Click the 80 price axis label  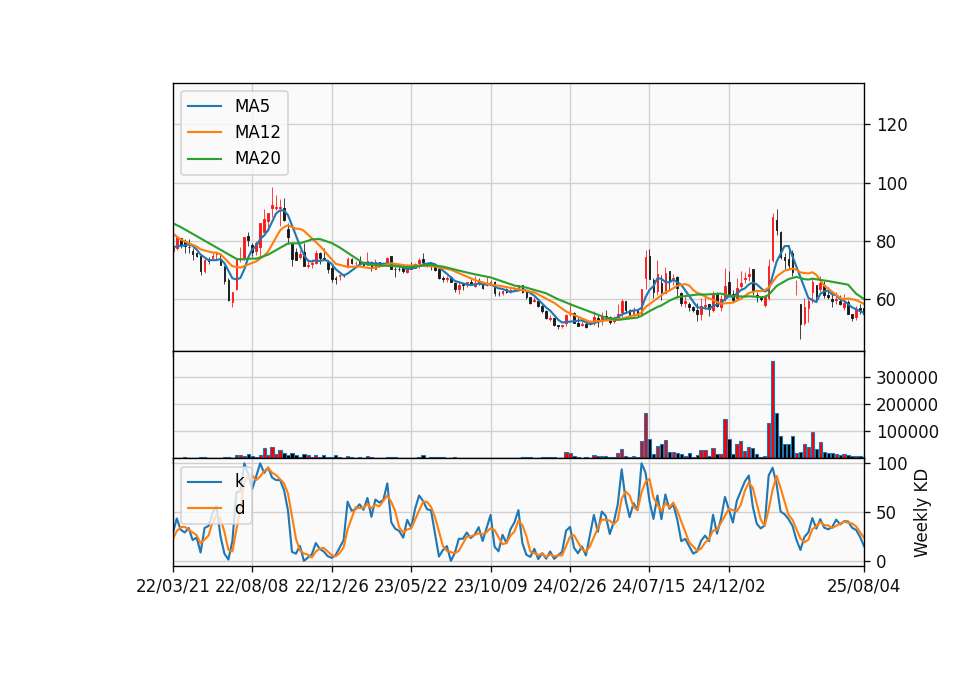pos(887,242)
